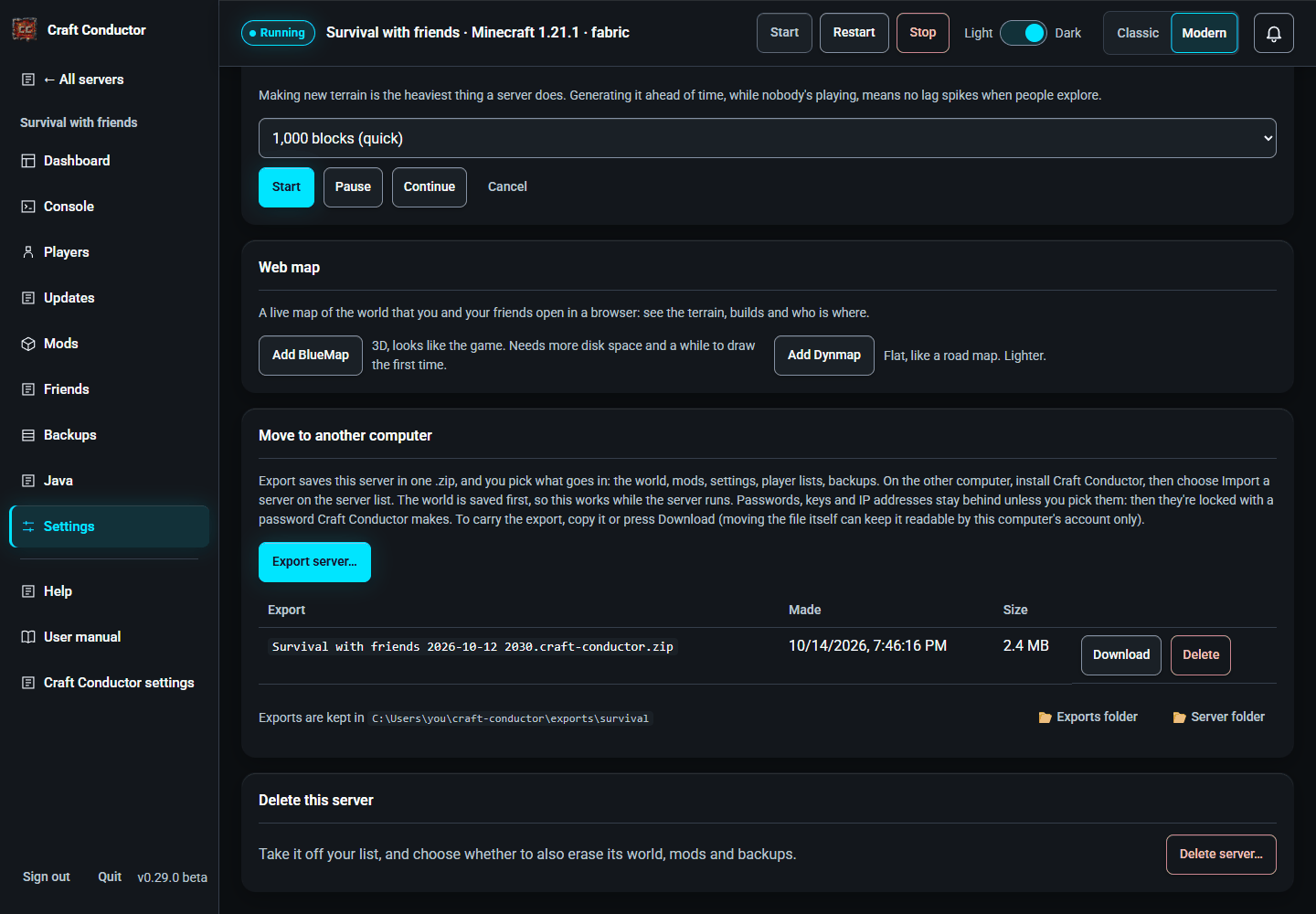This screenshot has height=914, width=1316.
Task: Click the Server folder icon
Action: (1179, 717)
